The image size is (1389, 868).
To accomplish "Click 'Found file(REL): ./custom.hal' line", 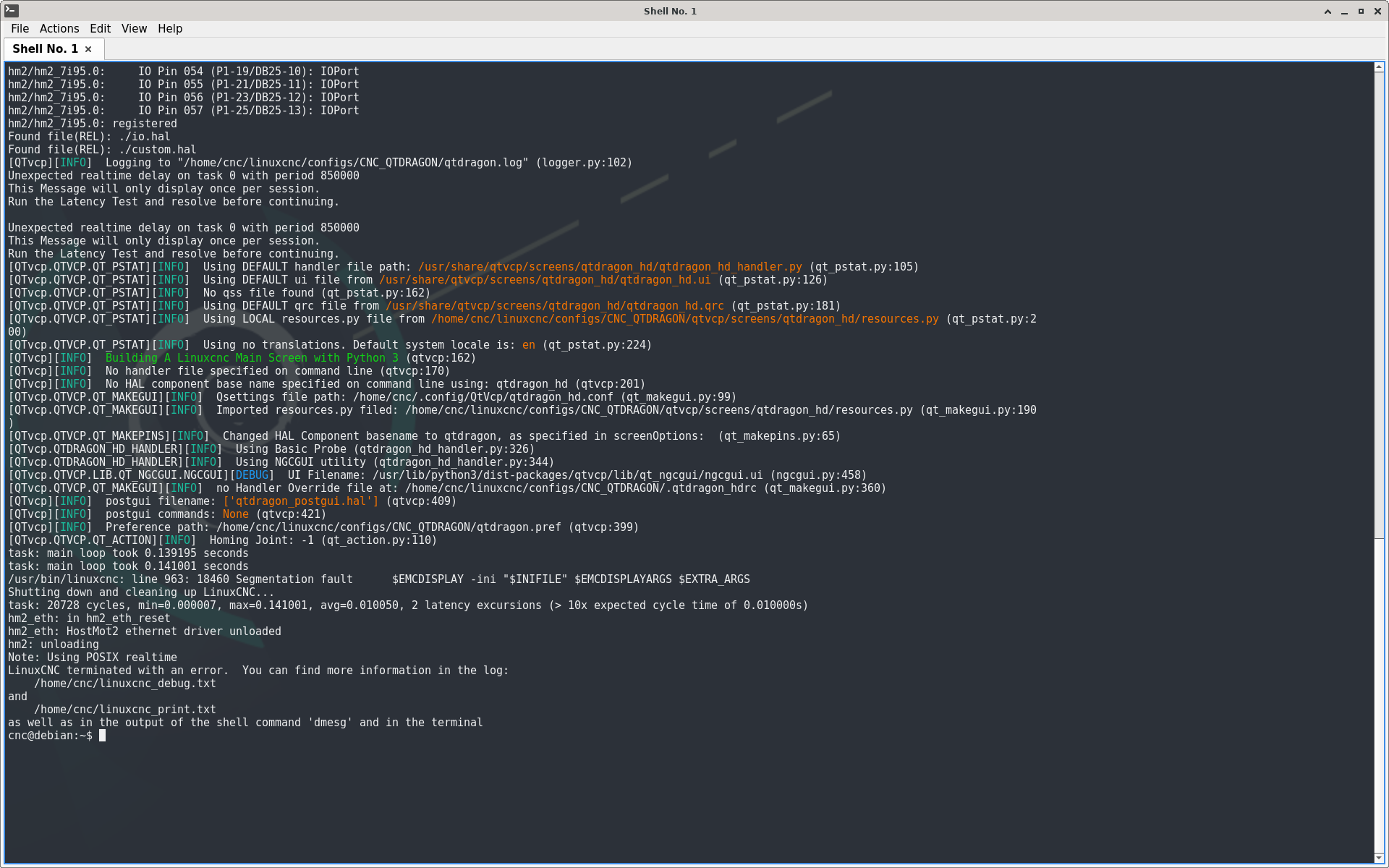I will (102, 150).
